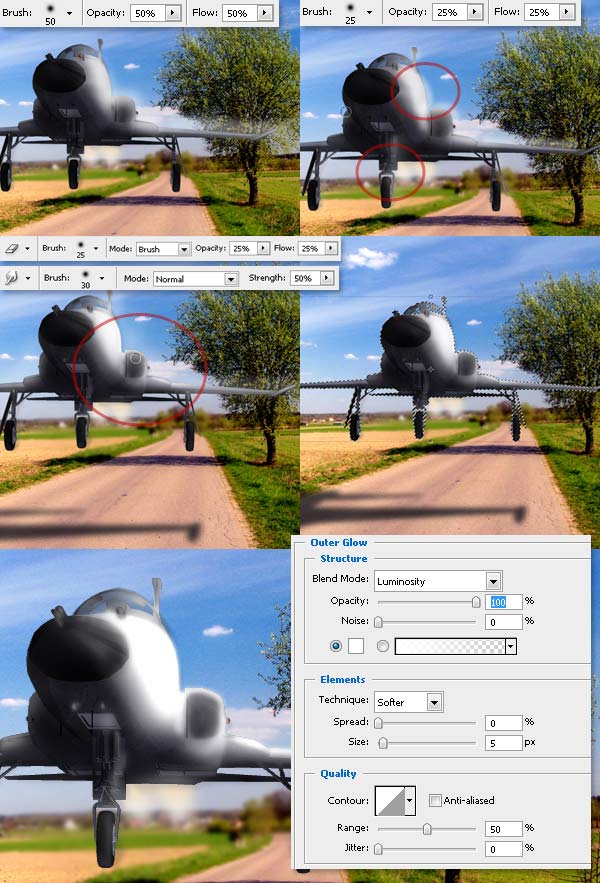
Task: Click the Spread slider handle
Action: (379, 723)
